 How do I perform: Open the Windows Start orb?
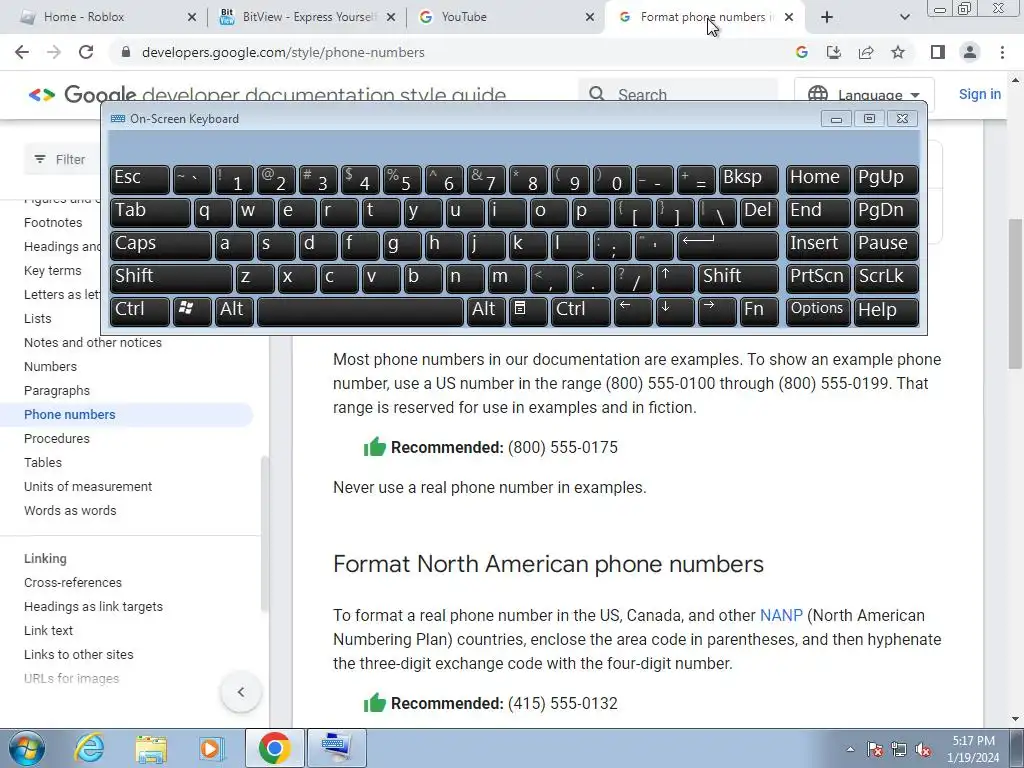click(27, 748)
